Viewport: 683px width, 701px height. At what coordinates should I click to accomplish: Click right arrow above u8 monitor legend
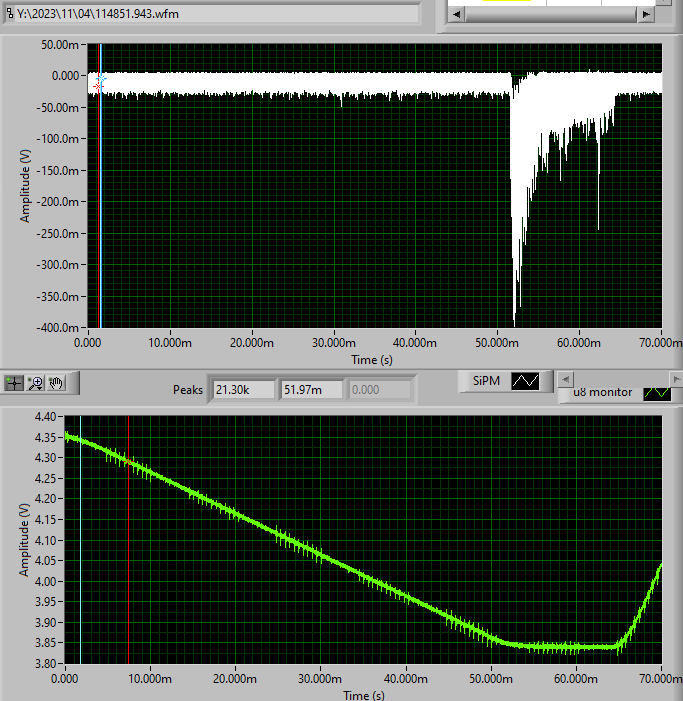[x=676, y=380]
